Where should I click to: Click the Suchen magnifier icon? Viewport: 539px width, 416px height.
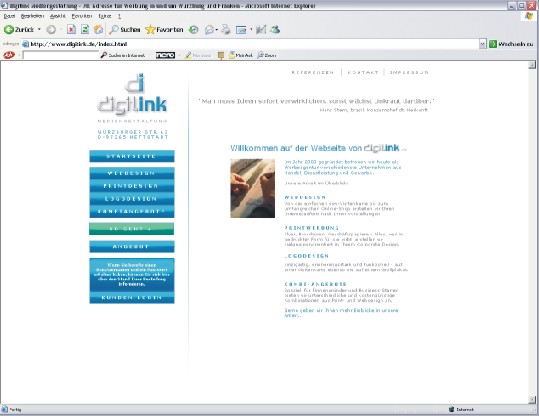coord(114,30)
